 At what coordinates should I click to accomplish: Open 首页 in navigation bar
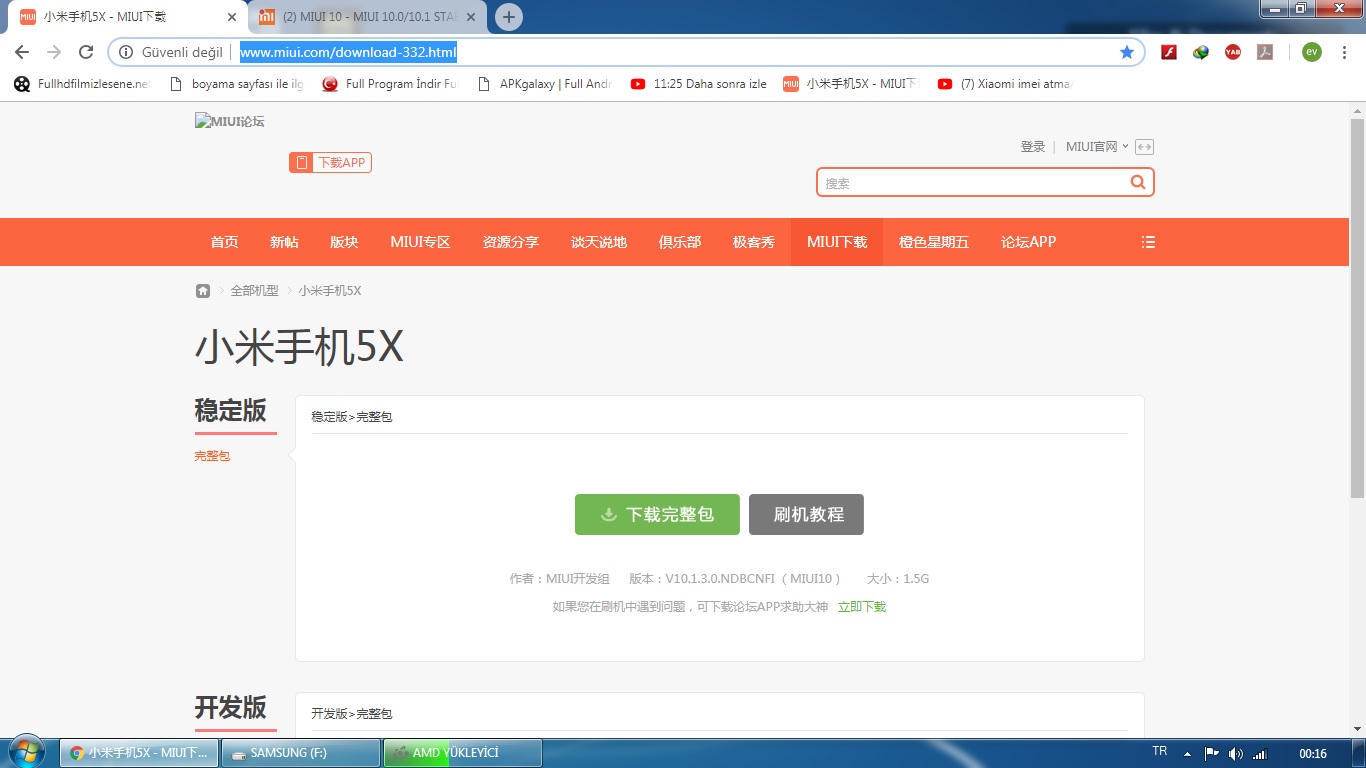[x=224, y=242]
